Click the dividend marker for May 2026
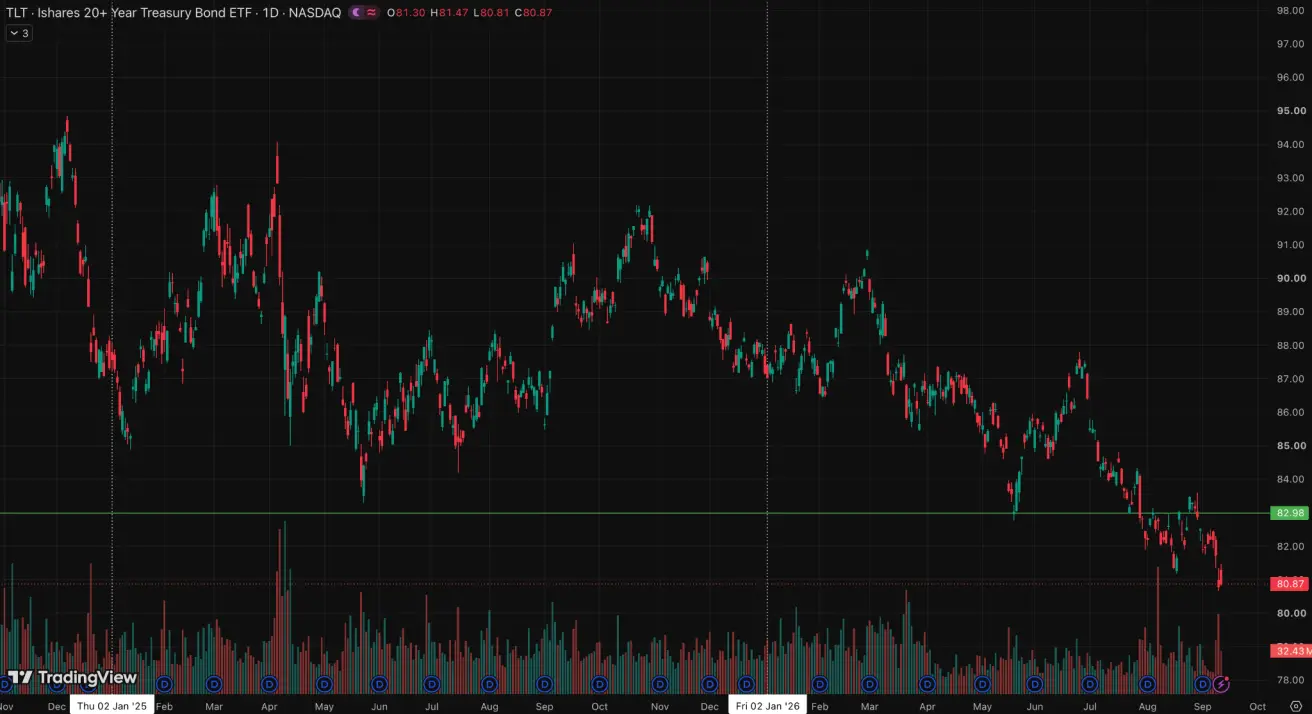The width and height of the screenshot is (1312, 714). point(982,684)
